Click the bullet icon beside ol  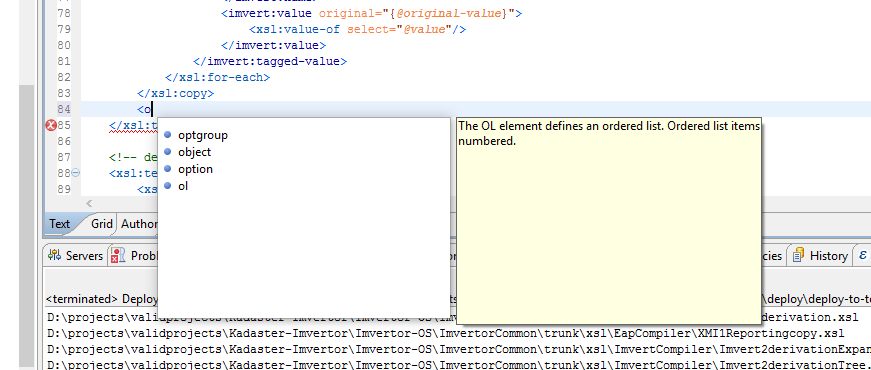(168, 186)
